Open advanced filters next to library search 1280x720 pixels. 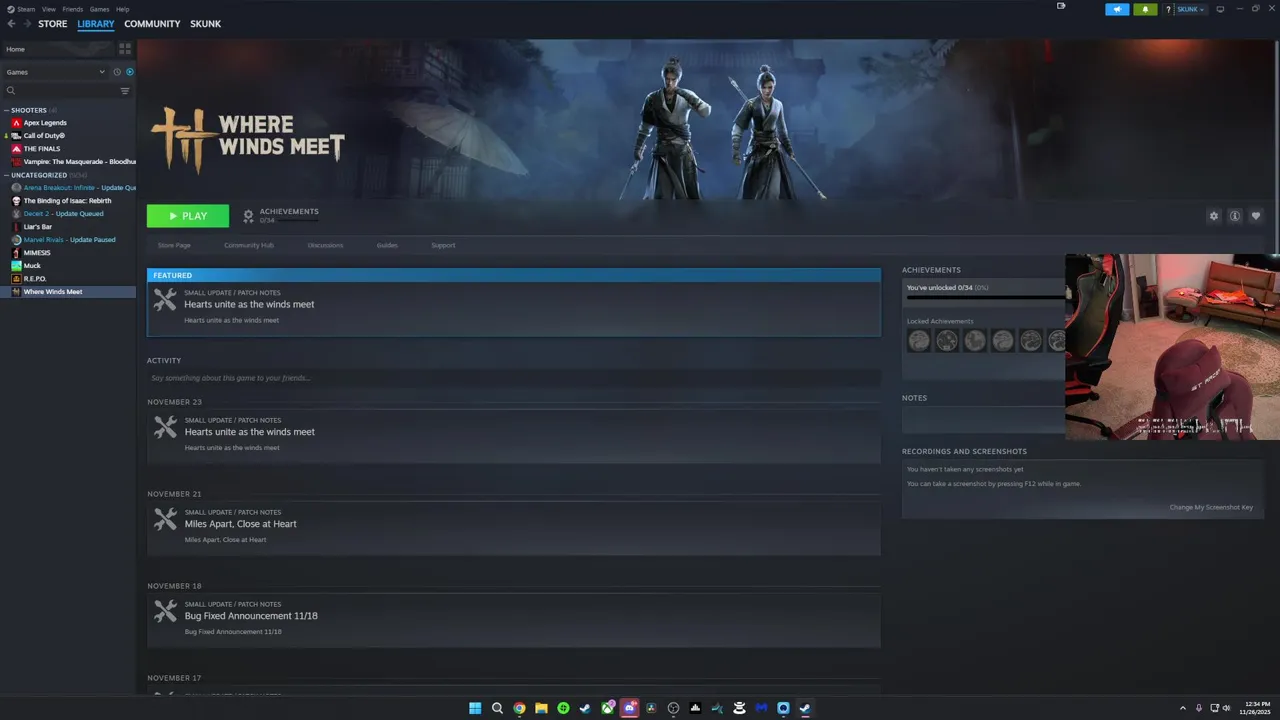tap(125, 91)
